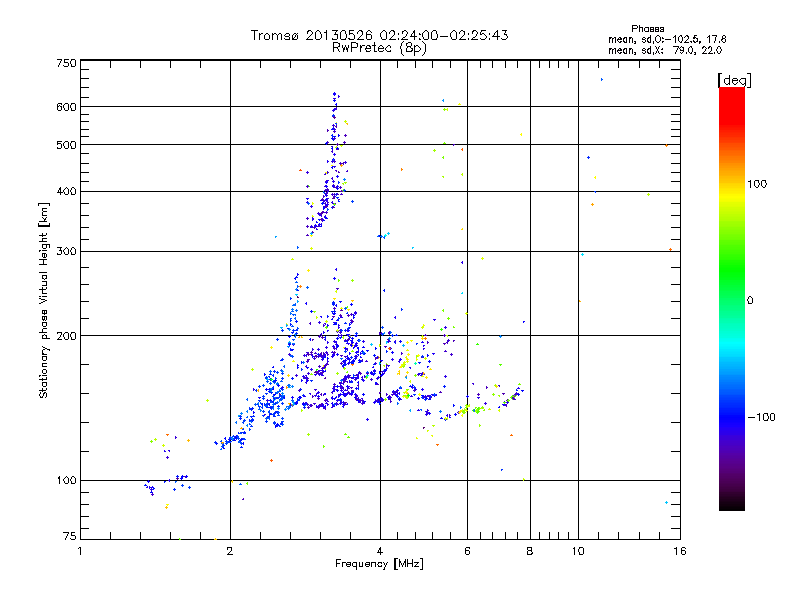Click the y-axis tick label '600'
Screen dimensions: 800x600
point(66,107)
